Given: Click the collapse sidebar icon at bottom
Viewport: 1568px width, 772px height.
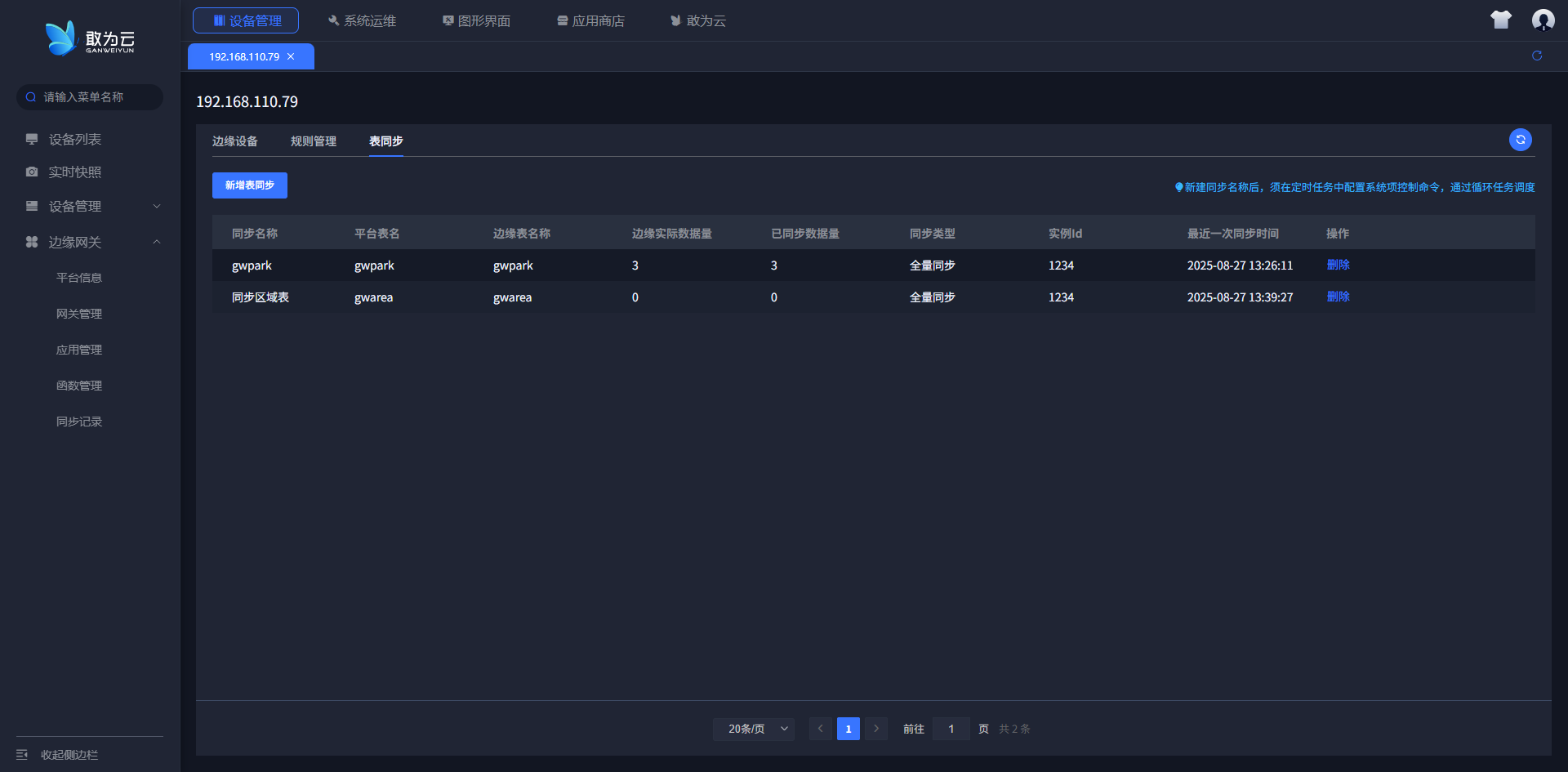Looking at the screenshot, I should pos(22,754).
